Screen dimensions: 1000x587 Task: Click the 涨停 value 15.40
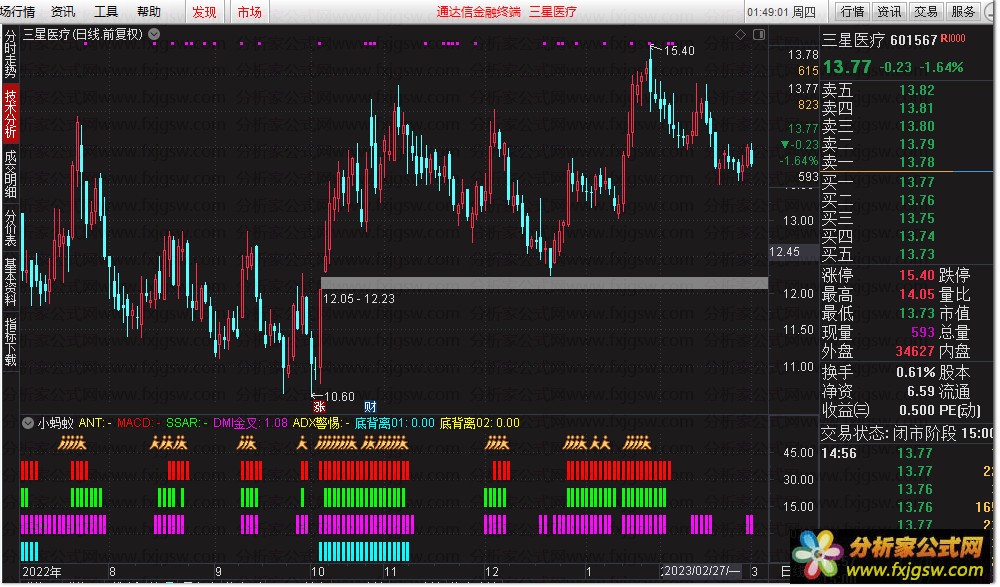click(916, 275)
